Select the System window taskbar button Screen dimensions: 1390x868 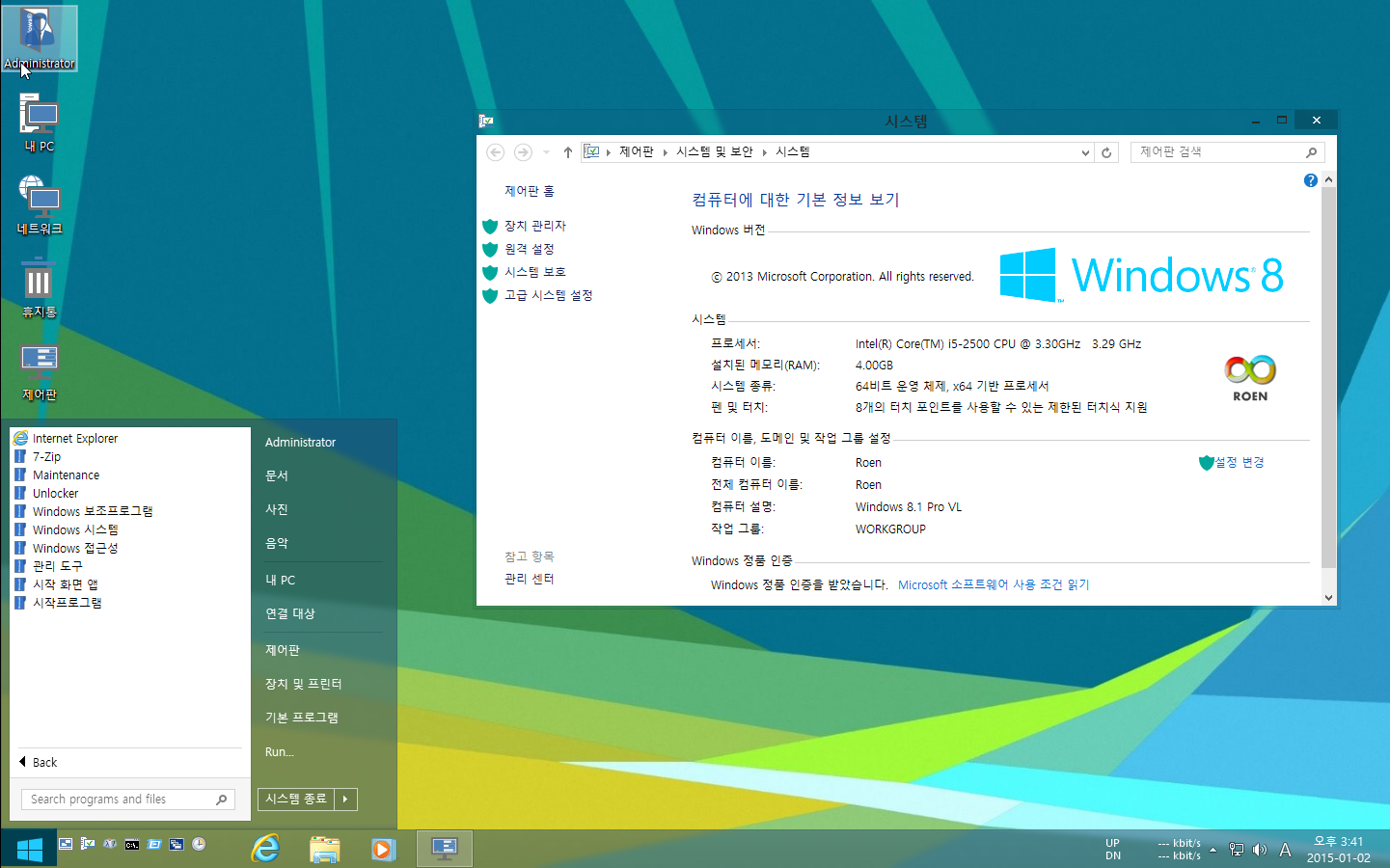coord(445,849)
